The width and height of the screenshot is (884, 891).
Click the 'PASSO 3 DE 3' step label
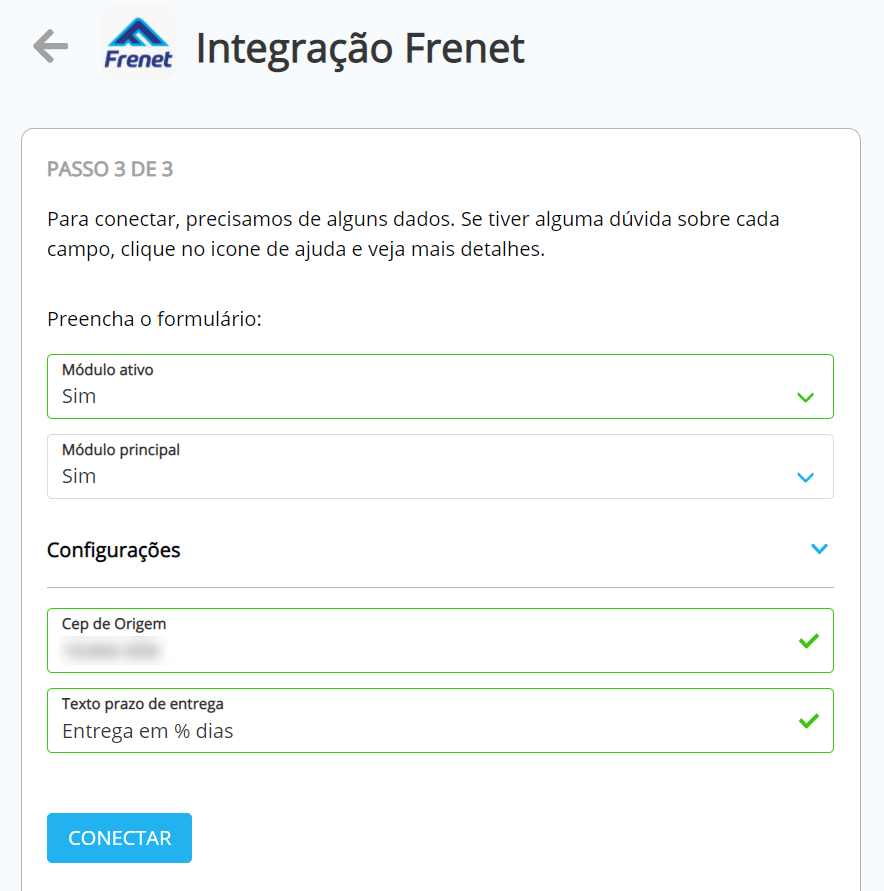point(110,169)
